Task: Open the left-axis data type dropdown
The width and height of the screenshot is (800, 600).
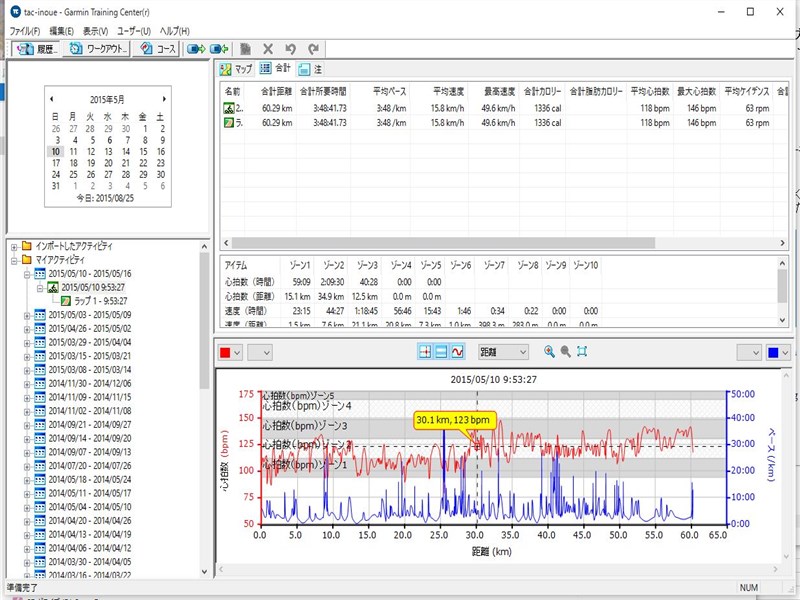Action: [260, 352]
